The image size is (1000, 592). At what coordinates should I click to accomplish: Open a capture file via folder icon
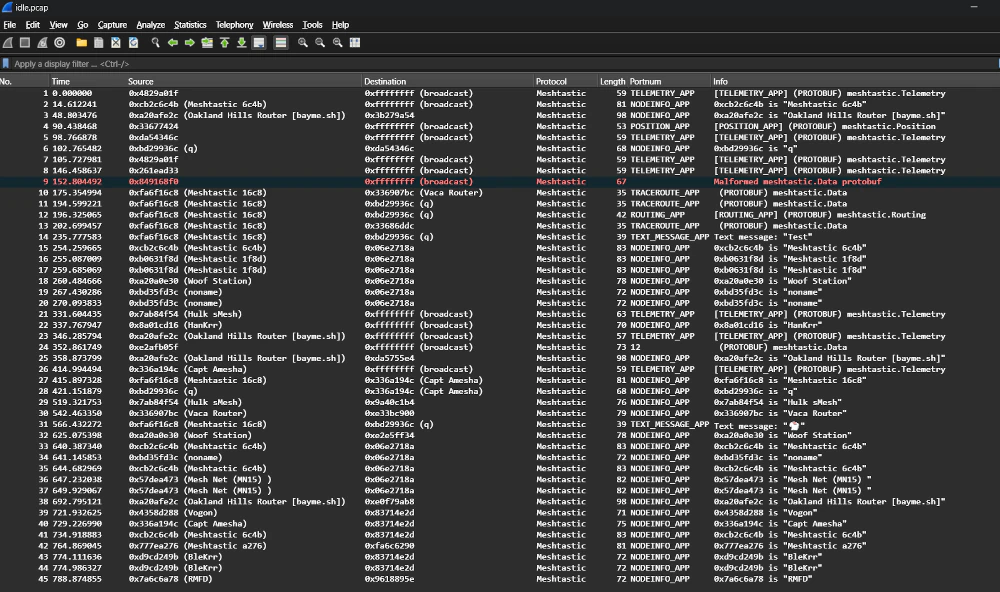[82, 43]
